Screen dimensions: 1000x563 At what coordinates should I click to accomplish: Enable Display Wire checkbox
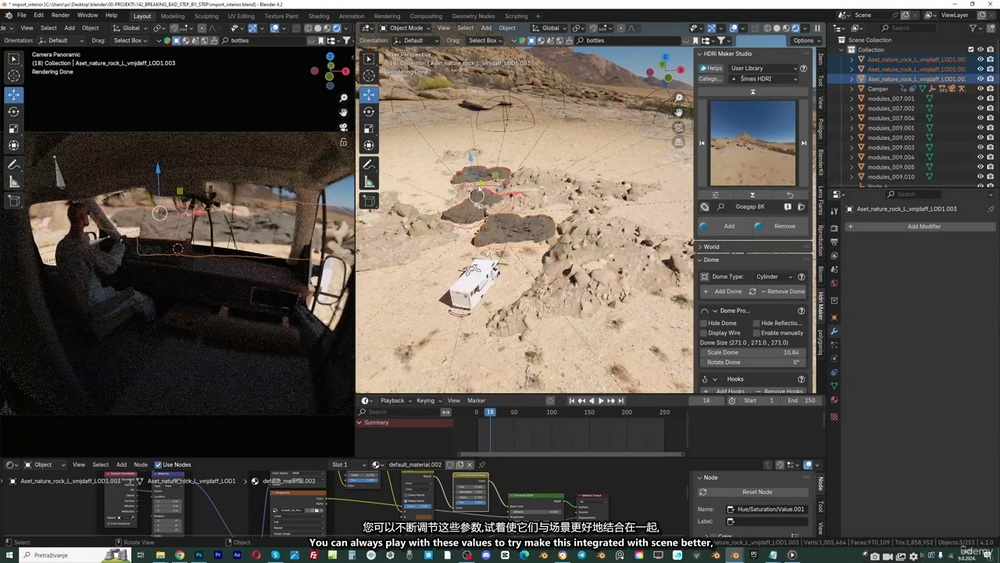(703, 333)
